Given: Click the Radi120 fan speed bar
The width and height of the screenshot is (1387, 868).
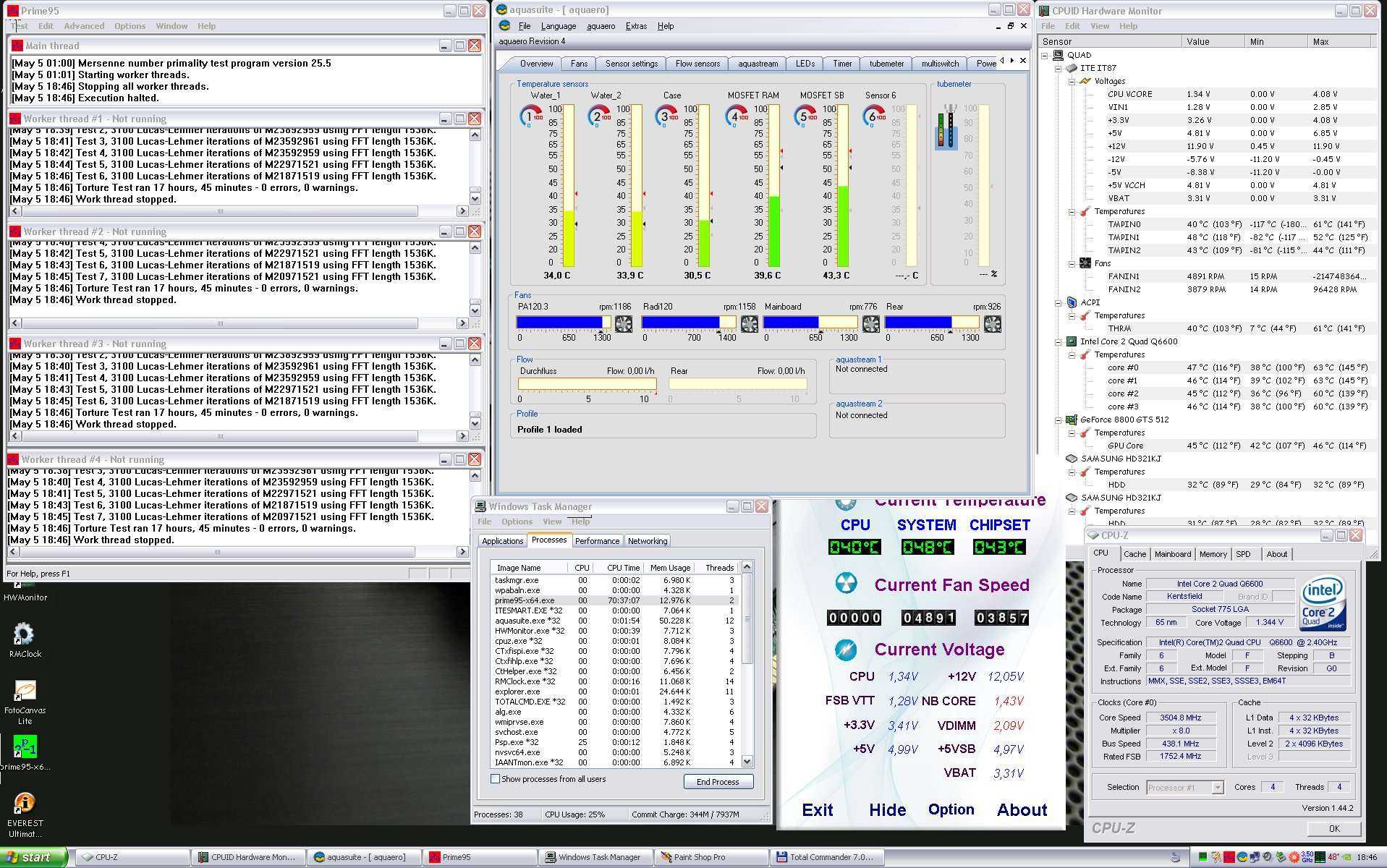Looking at the screenshot, I should point(689,323).
